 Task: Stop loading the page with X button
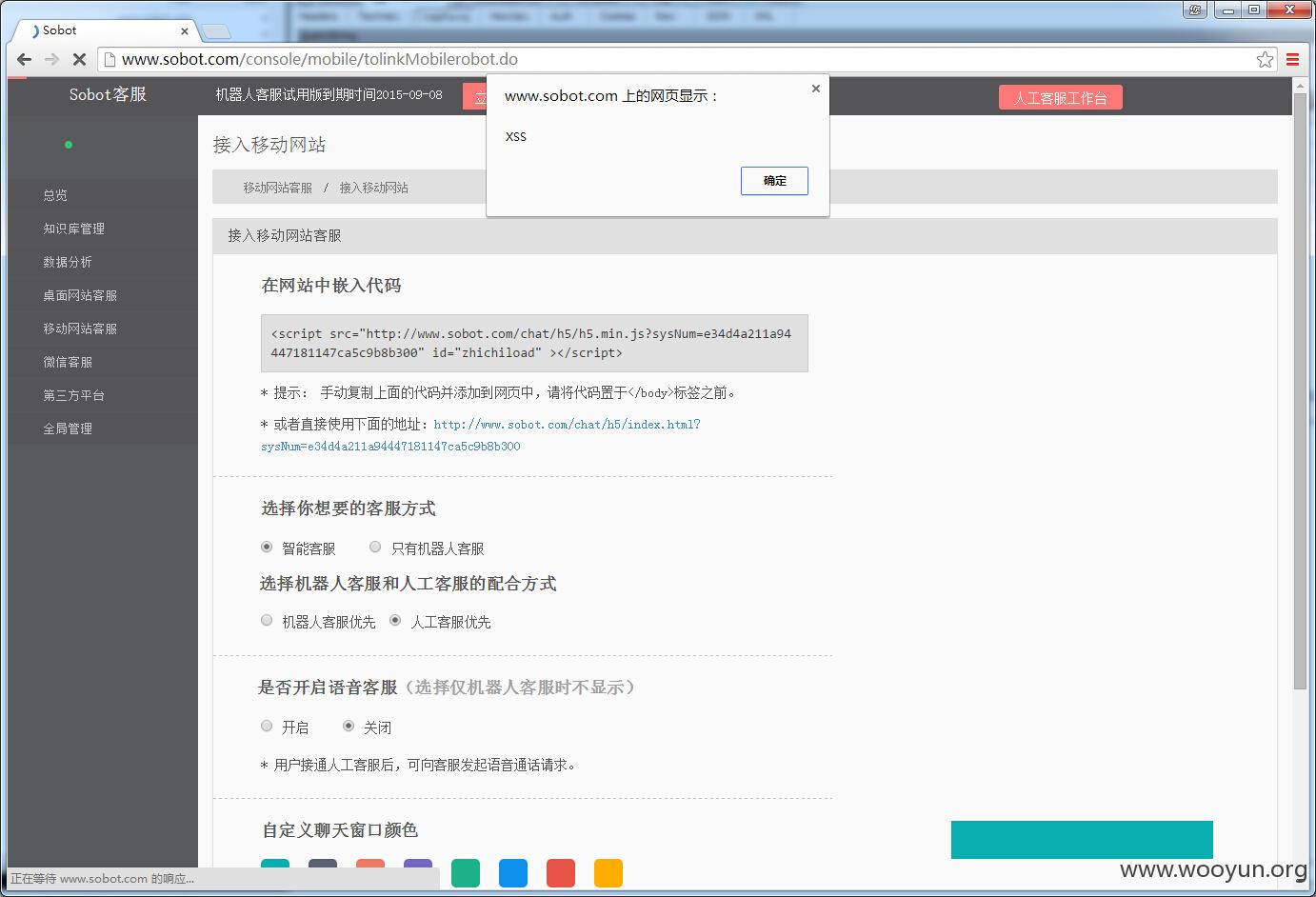[x=79, y=59]
